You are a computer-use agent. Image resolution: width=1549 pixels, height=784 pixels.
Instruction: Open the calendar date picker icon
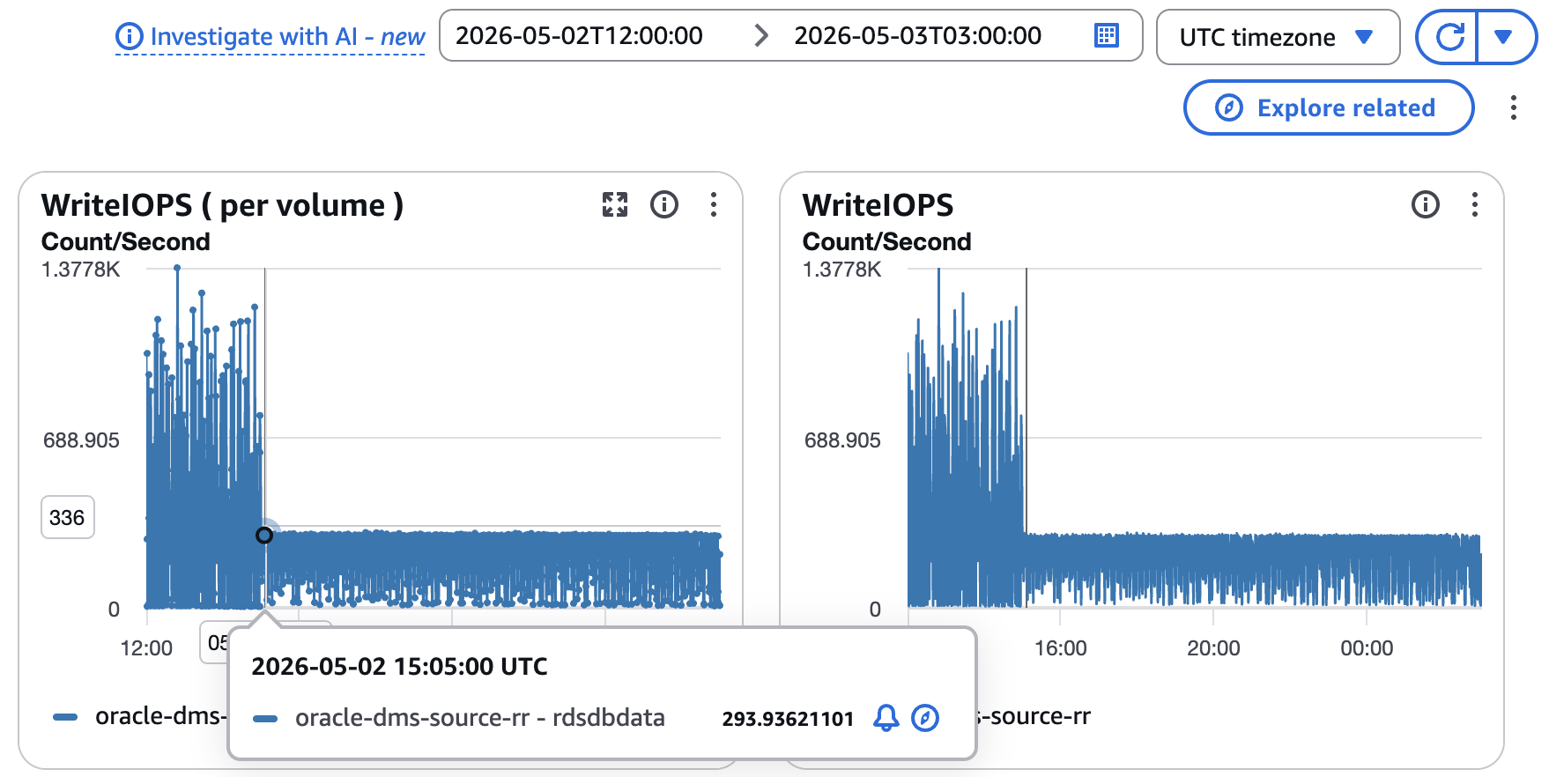coord(1106,36)
